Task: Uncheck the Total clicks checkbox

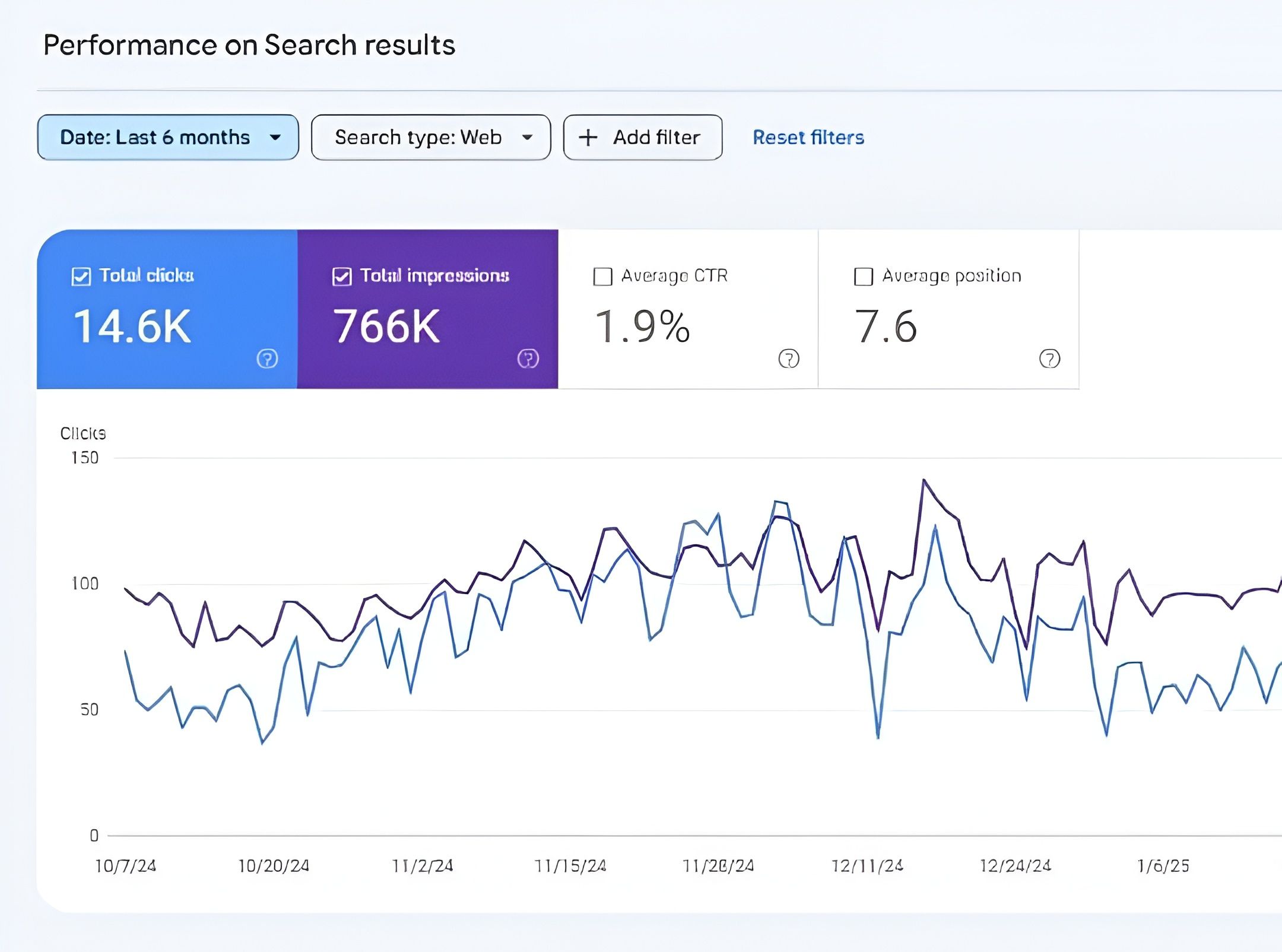Action: click(81, 277)
